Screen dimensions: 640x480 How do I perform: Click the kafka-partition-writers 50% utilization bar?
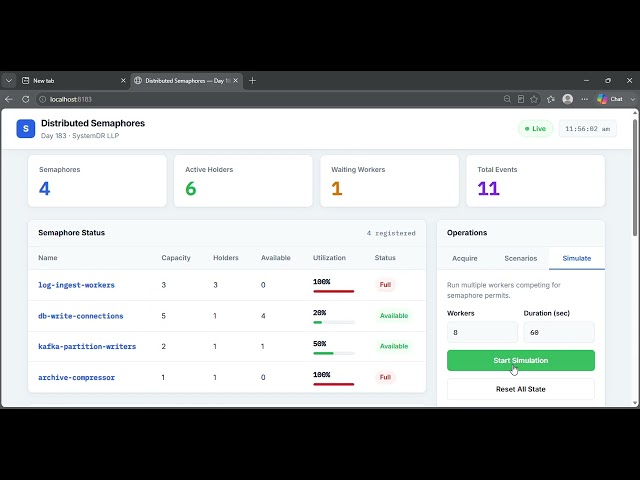click(333, 353)
